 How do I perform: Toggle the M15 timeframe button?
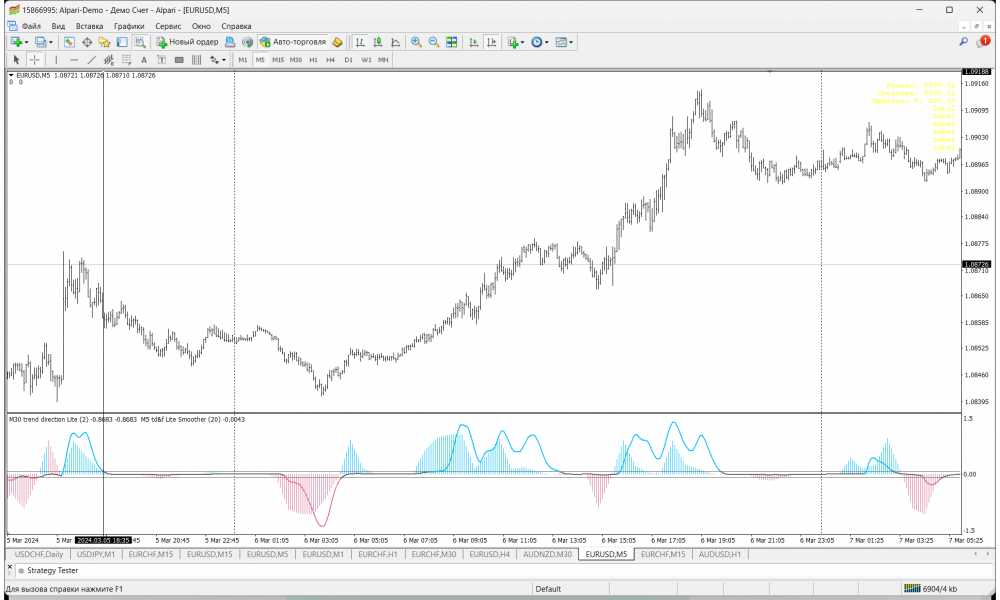coord(278,60)
